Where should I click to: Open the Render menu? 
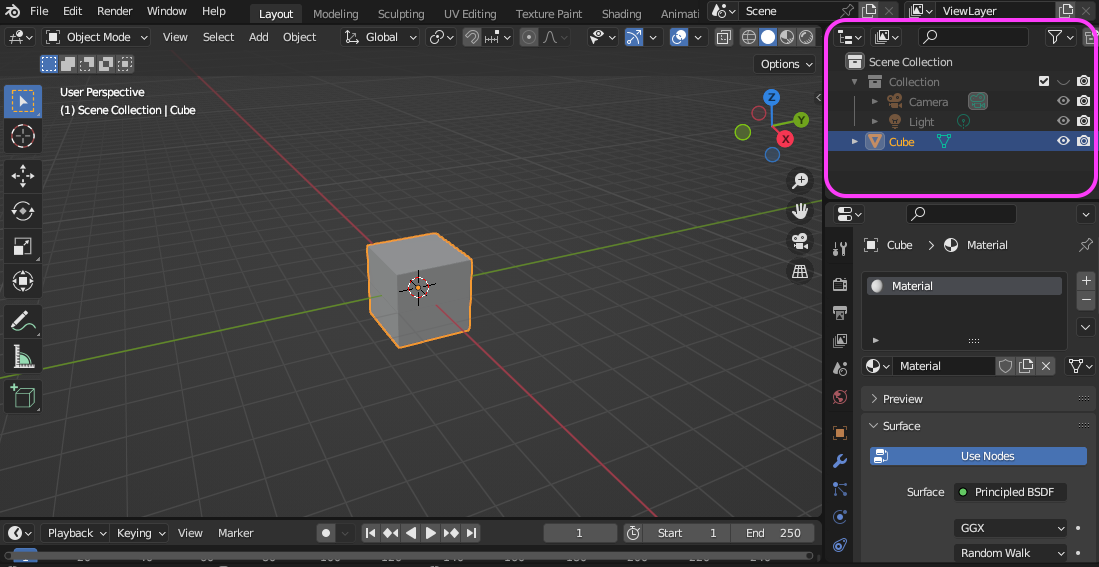114,11
